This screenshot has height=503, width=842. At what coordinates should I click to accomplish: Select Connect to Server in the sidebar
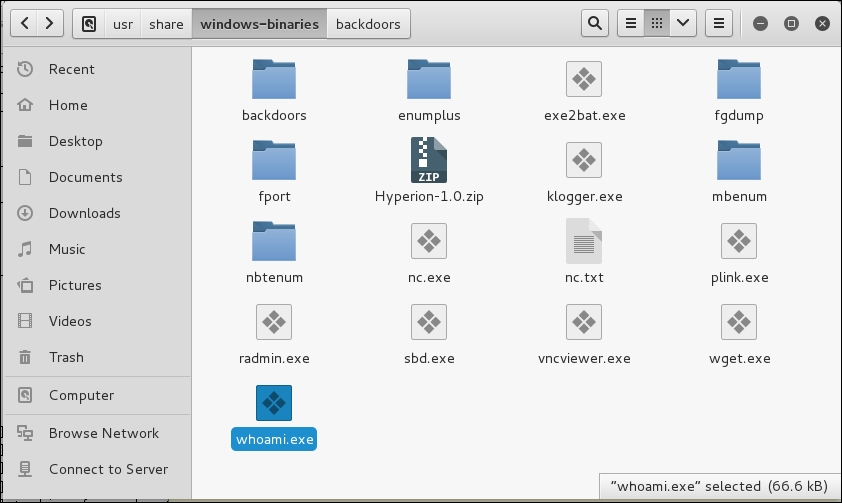coord(97,469)
